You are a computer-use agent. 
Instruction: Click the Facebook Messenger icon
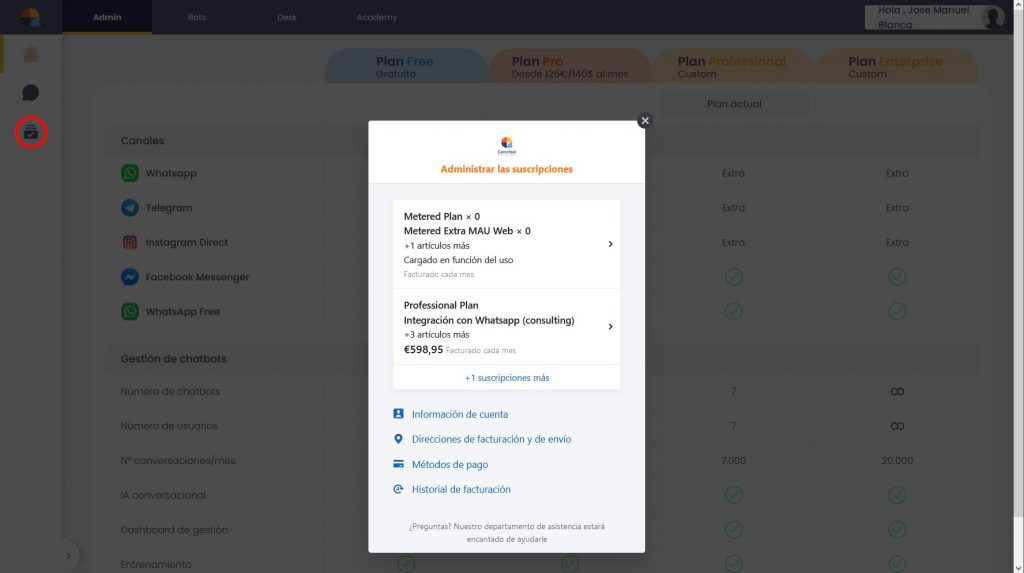(x=130, y=277)
